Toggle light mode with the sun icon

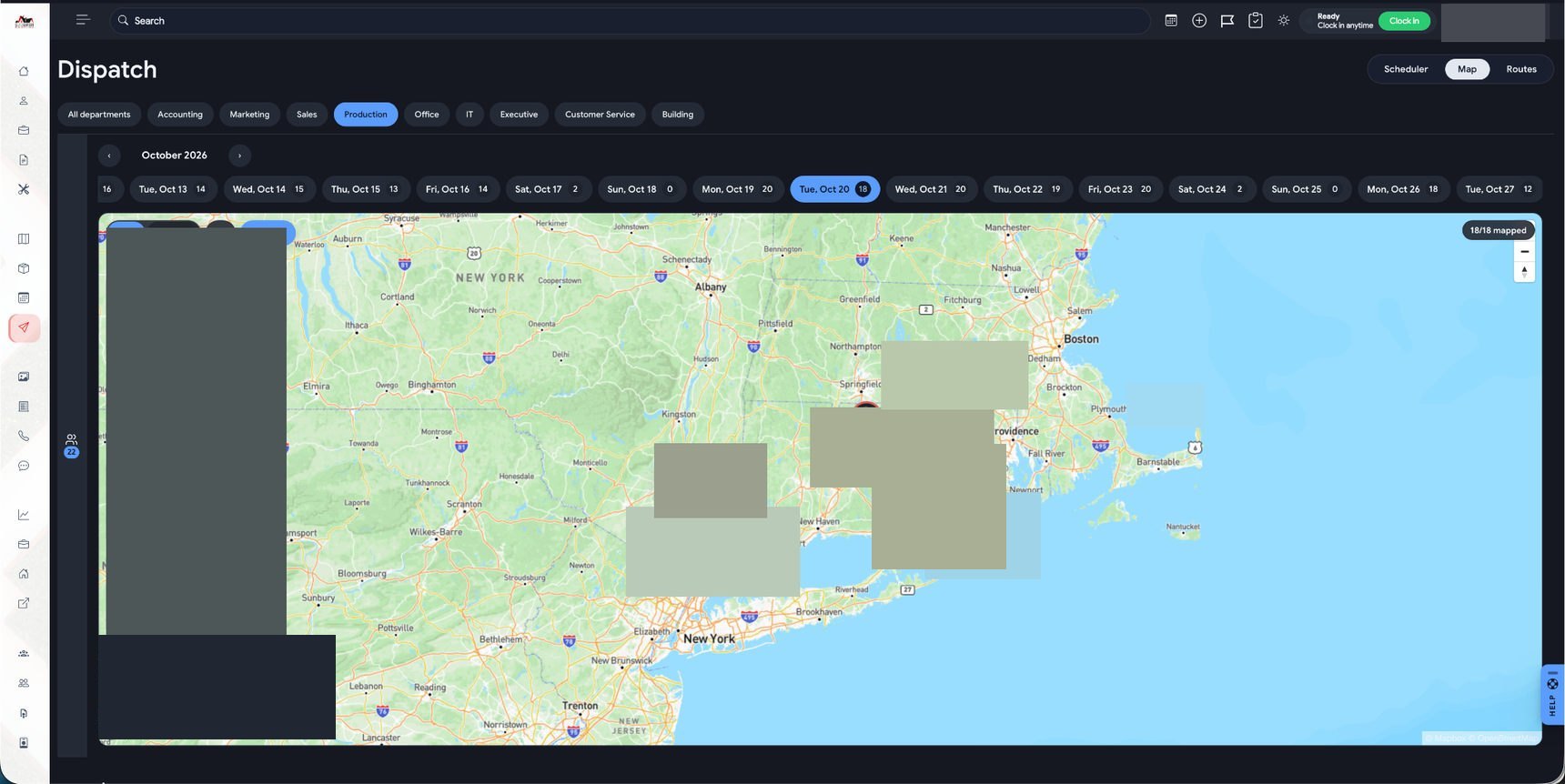(1284, 20)
